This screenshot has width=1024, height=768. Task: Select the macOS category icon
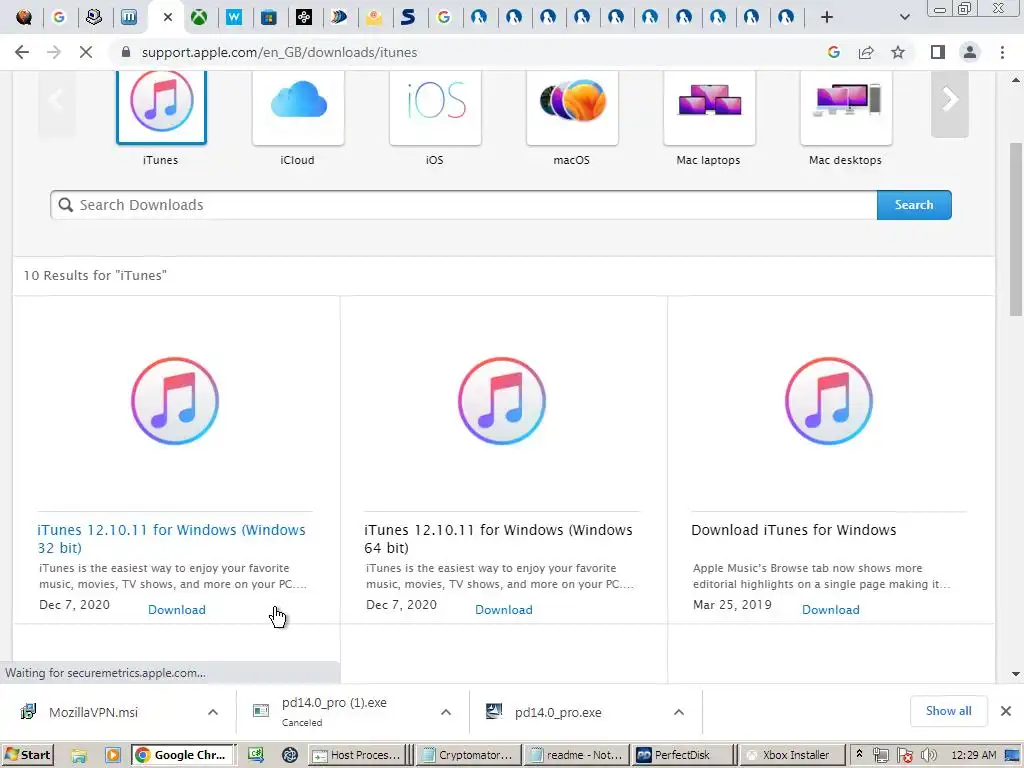tap(573, 106)
